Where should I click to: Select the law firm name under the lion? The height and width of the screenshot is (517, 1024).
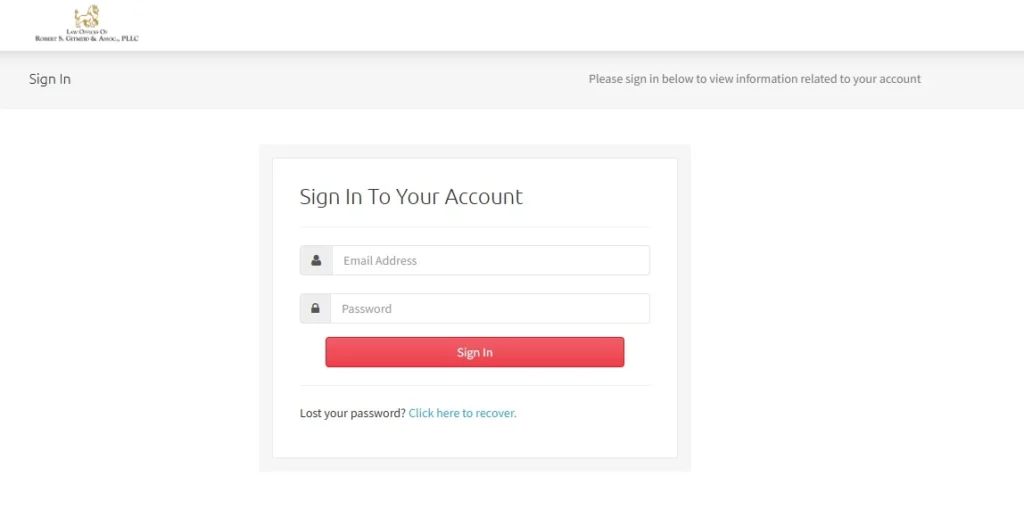87,35
